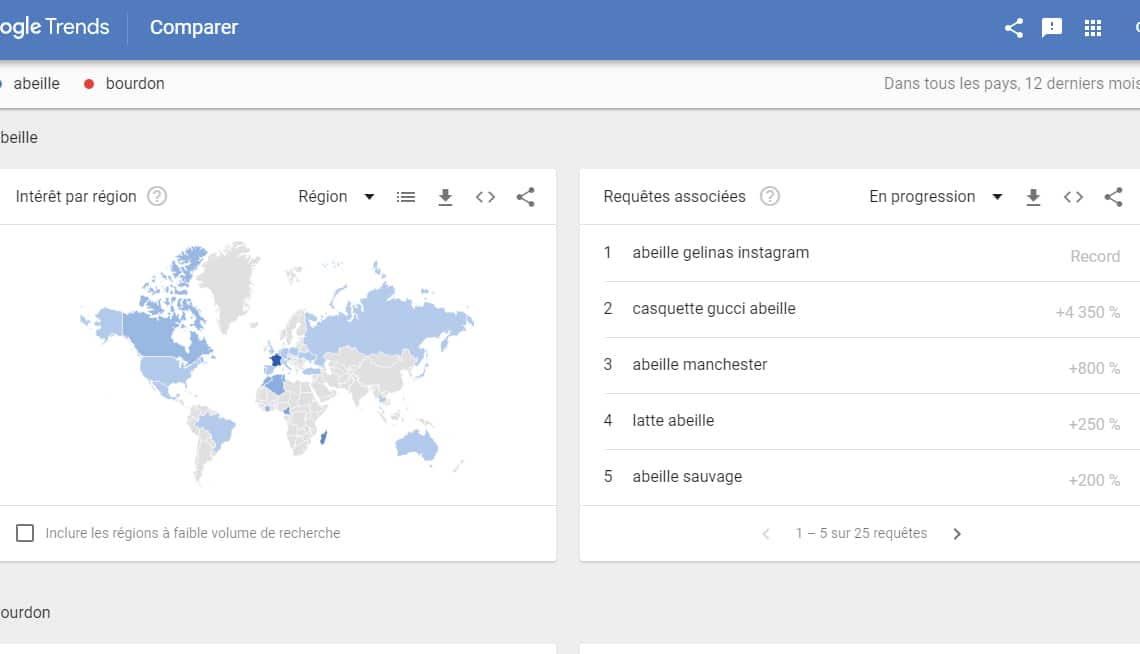This screenshot has height=654, width=1140.
Task: Click France on the world map
Action: (276, 360)
